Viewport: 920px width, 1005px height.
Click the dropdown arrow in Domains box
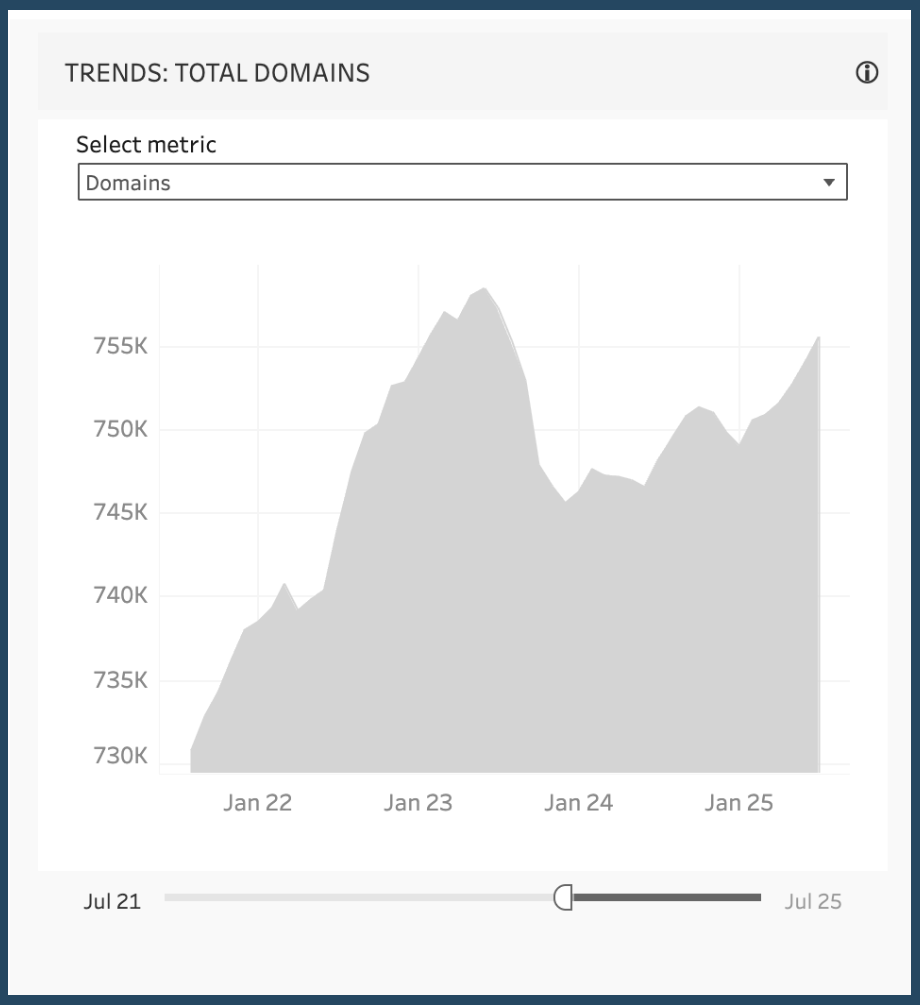[828, 183]
